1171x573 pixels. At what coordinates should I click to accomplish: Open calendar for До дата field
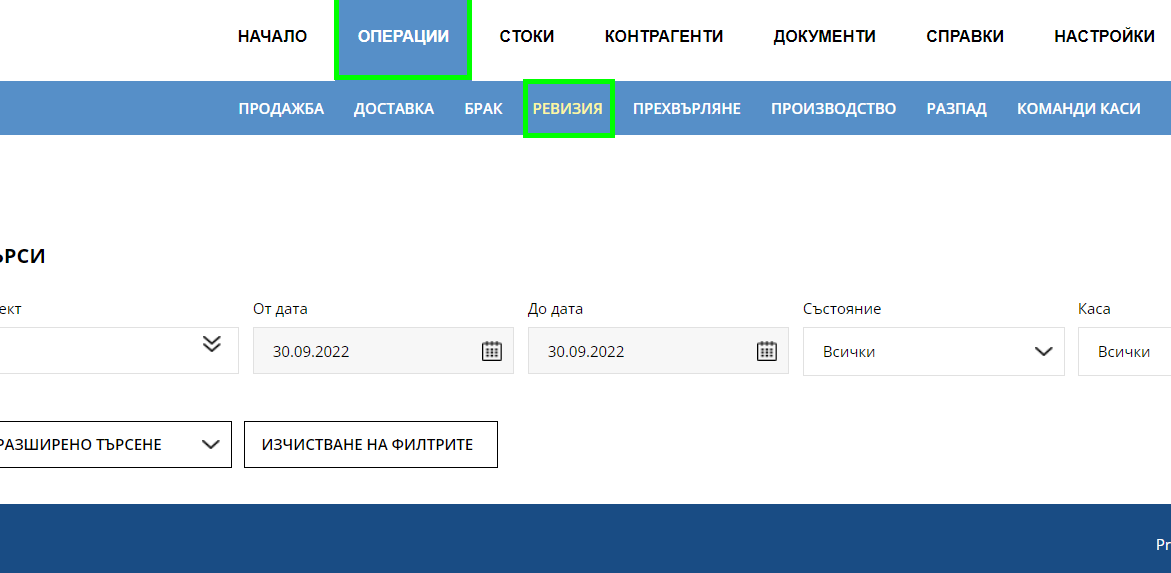767,351
